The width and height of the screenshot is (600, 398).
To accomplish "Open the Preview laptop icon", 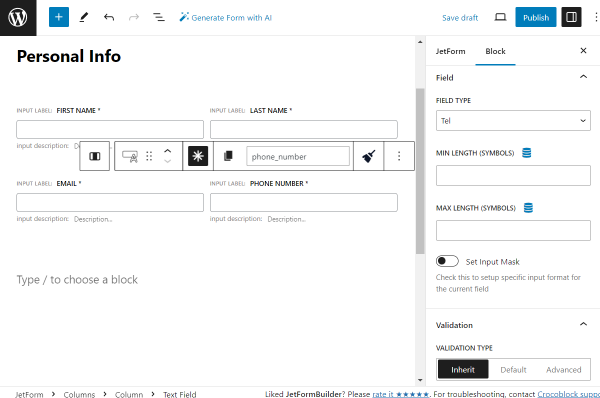I will [500, 17].
